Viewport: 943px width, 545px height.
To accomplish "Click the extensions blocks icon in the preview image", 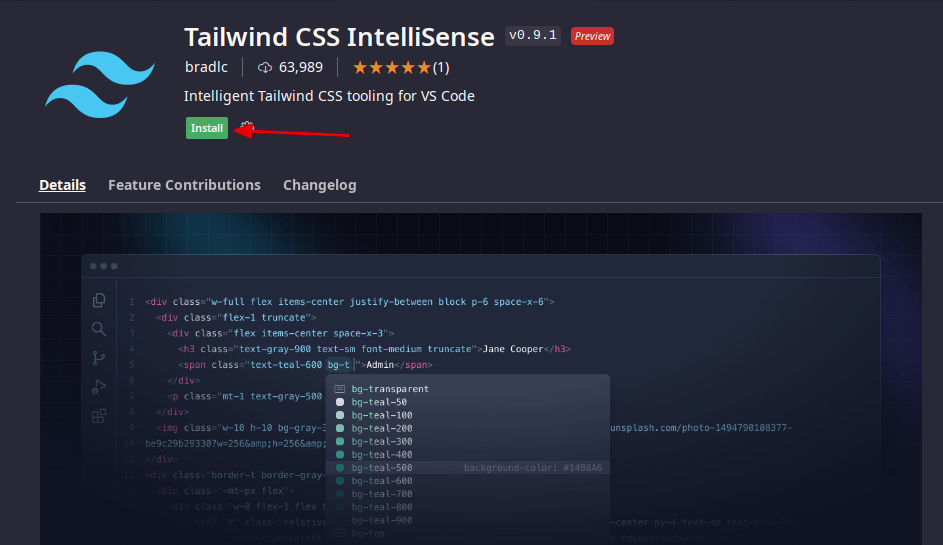I will 99,416.
